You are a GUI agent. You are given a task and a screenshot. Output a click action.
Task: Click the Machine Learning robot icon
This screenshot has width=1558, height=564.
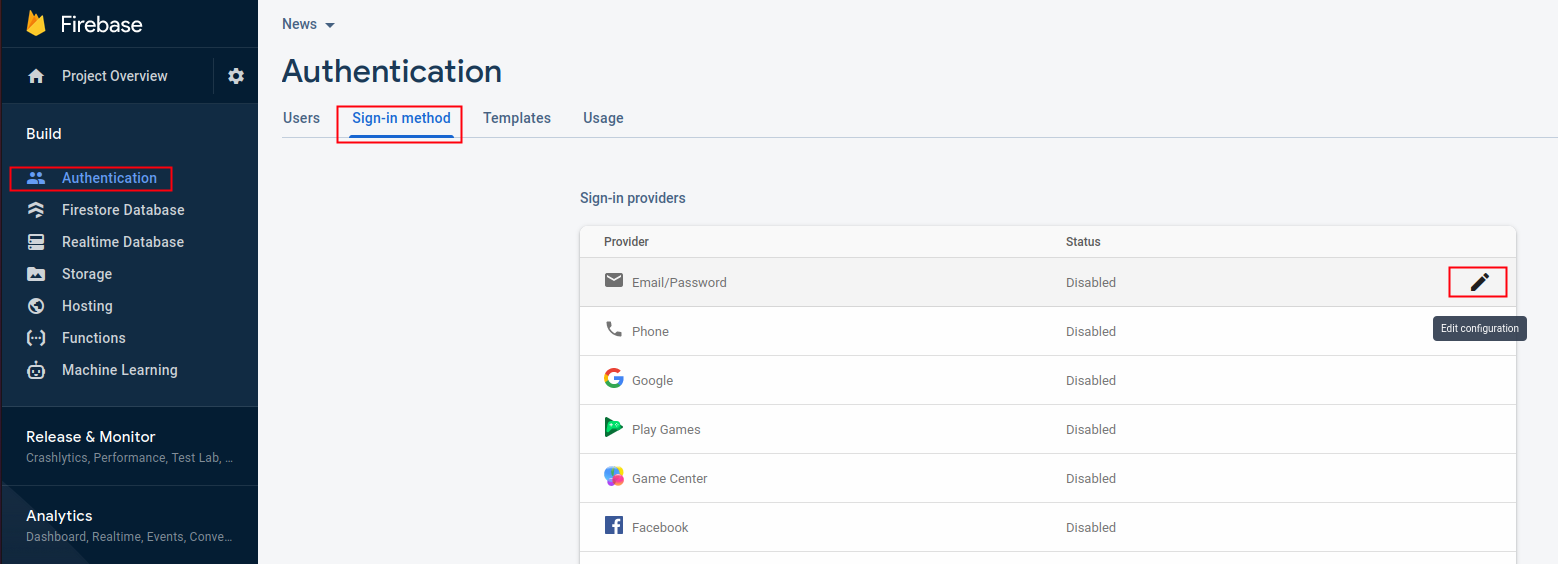36,370
